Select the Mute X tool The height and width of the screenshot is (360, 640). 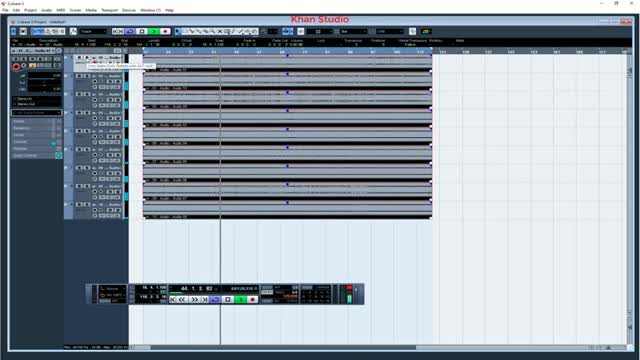220,31
